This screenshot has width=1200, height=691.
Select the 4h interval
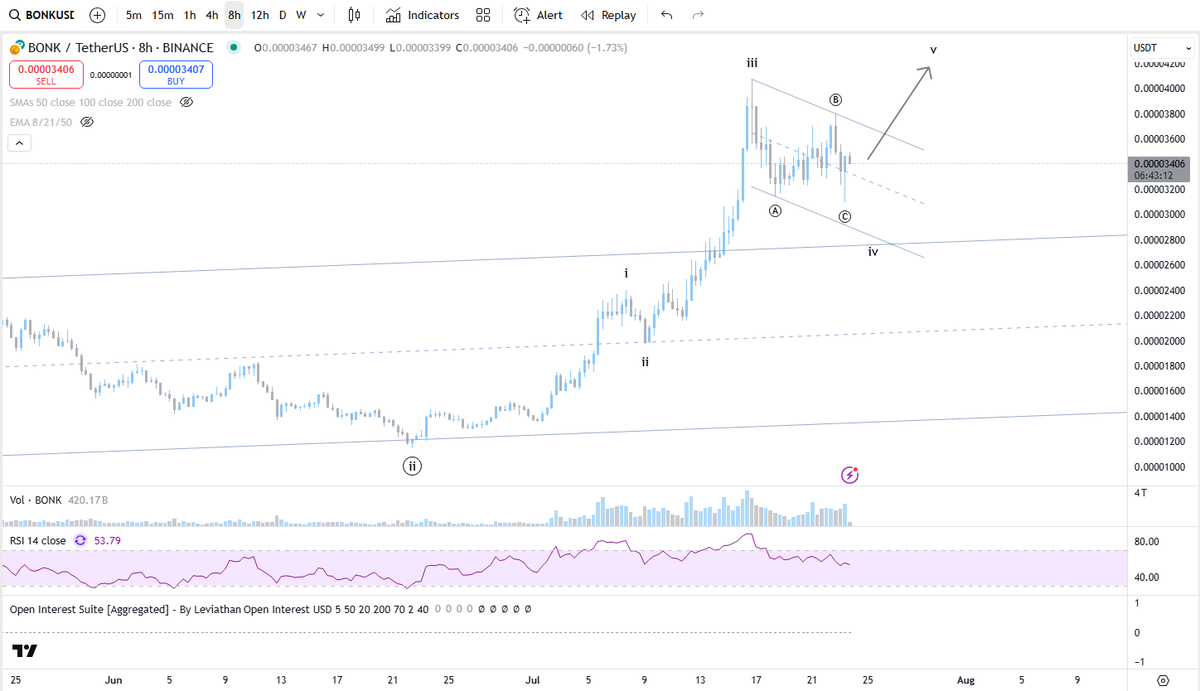point(212,15)
